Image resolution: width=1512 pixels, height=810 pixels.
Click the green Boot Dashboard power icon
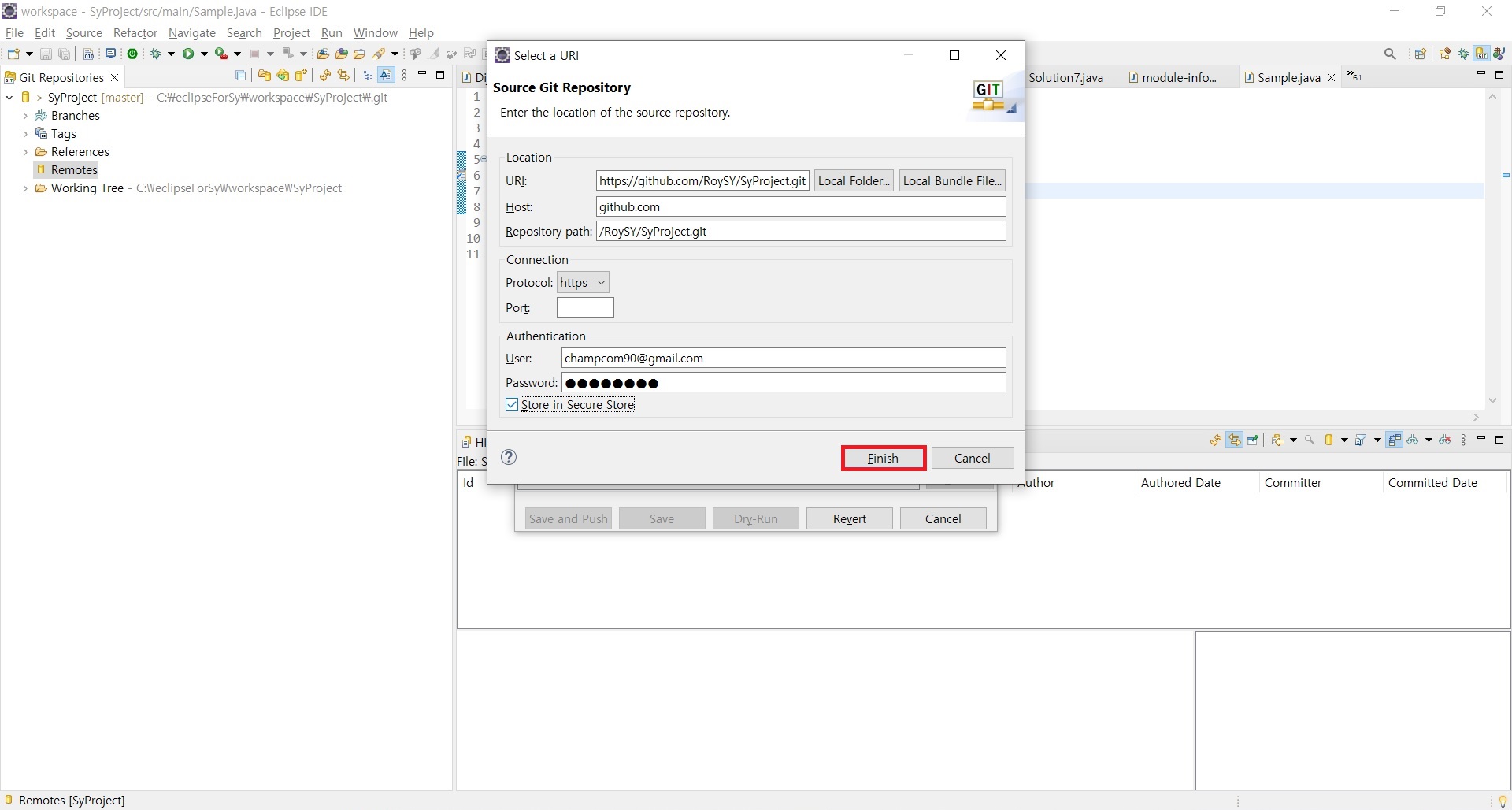click(x=133, y=54)
